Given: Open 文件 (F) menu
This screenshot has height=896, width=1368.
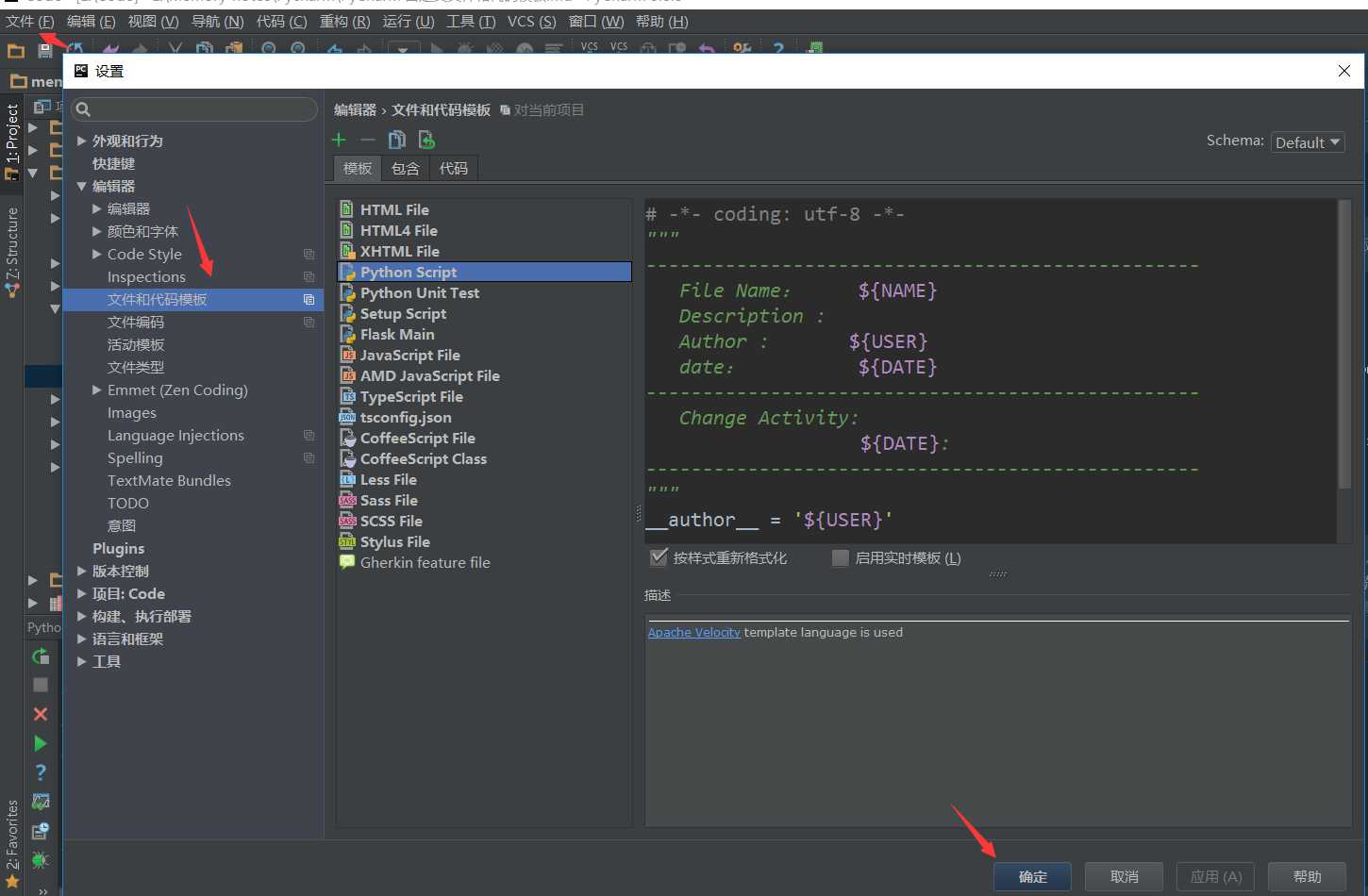Looking at the screenshot, I should (x=30, y=21).
